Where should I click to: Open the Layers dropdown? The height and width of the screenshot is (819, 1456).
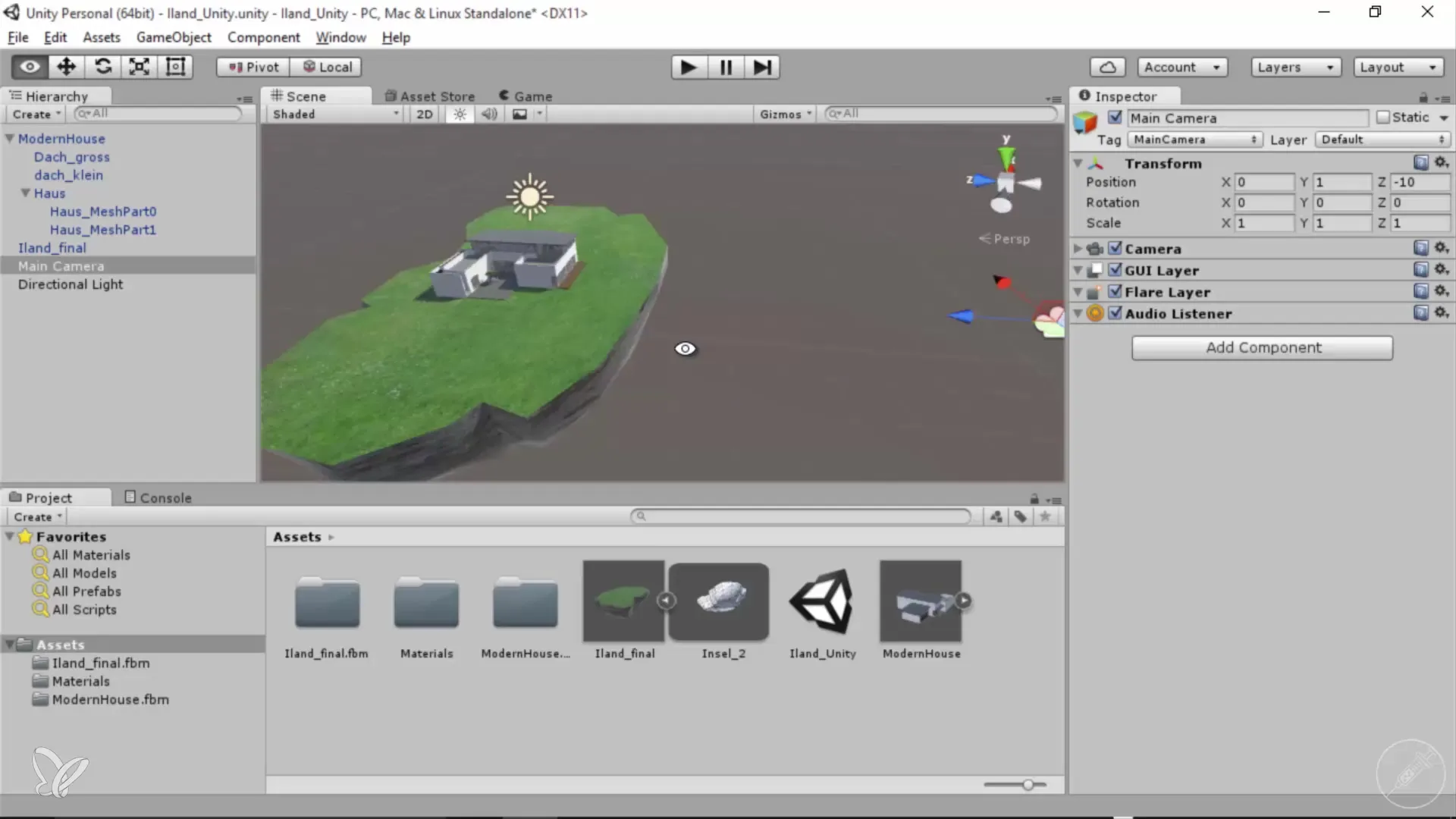1295,67
